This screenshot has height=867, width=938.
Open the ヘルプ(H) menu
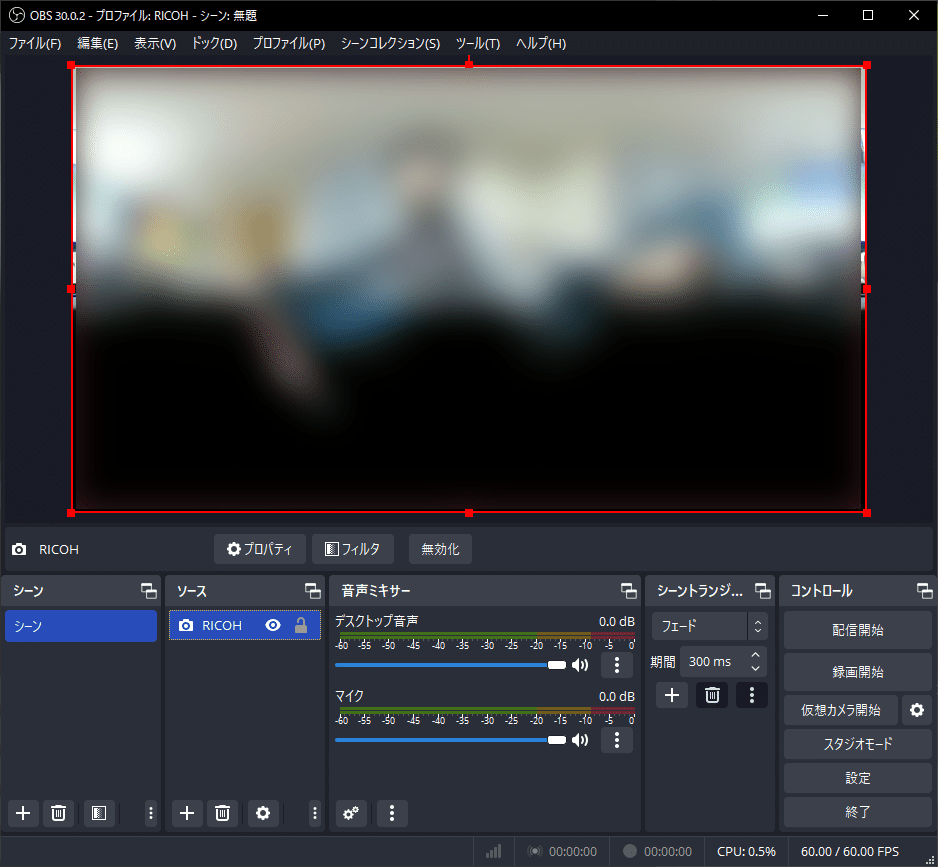pyautogui.click(x=541, y=44)
